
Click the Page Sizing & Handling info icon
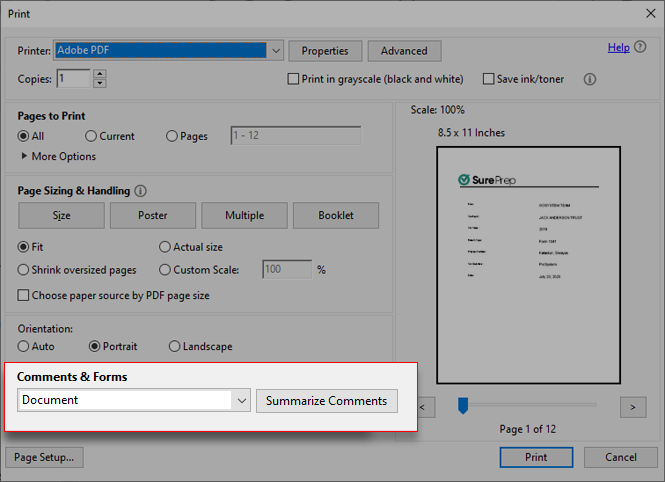coord(140,191)
